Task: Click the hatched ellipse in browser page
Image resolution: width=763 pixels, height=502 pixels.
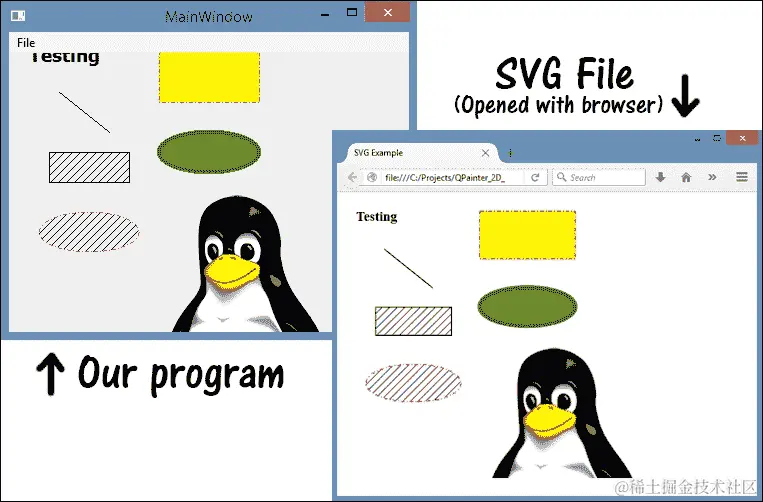Action: click(x=414, y=383)
